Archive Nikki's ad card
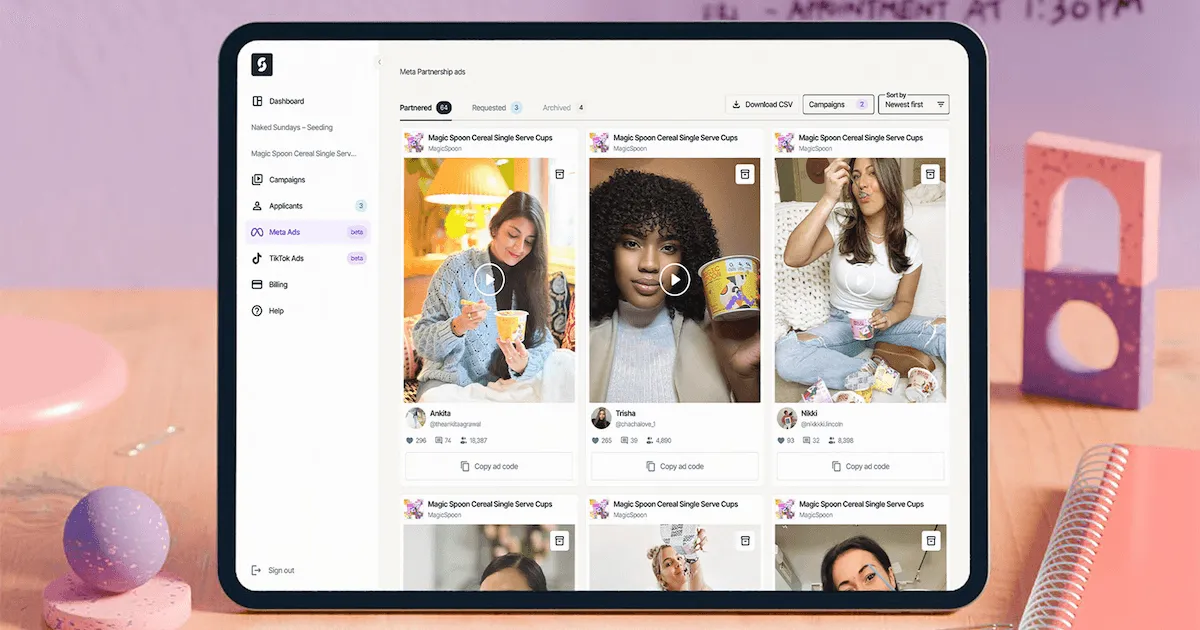 [930, 174]
